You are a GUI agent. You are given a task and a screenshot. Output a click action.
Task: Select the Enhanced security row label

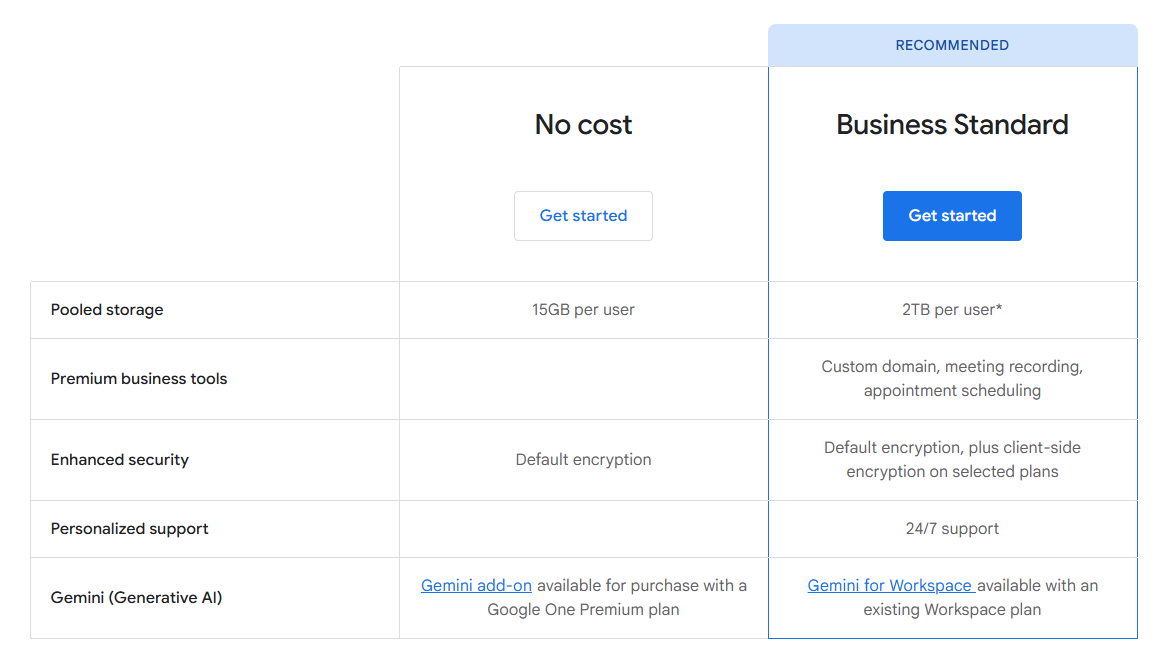pyautogui.click(x=120, y=460)
